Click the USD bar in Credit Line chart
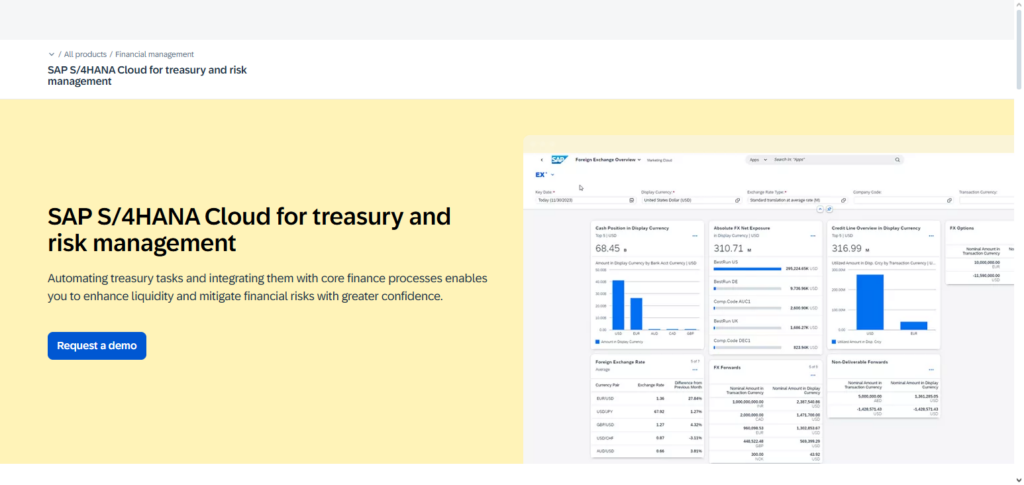Screen dimensions: 1024x485 870,302
